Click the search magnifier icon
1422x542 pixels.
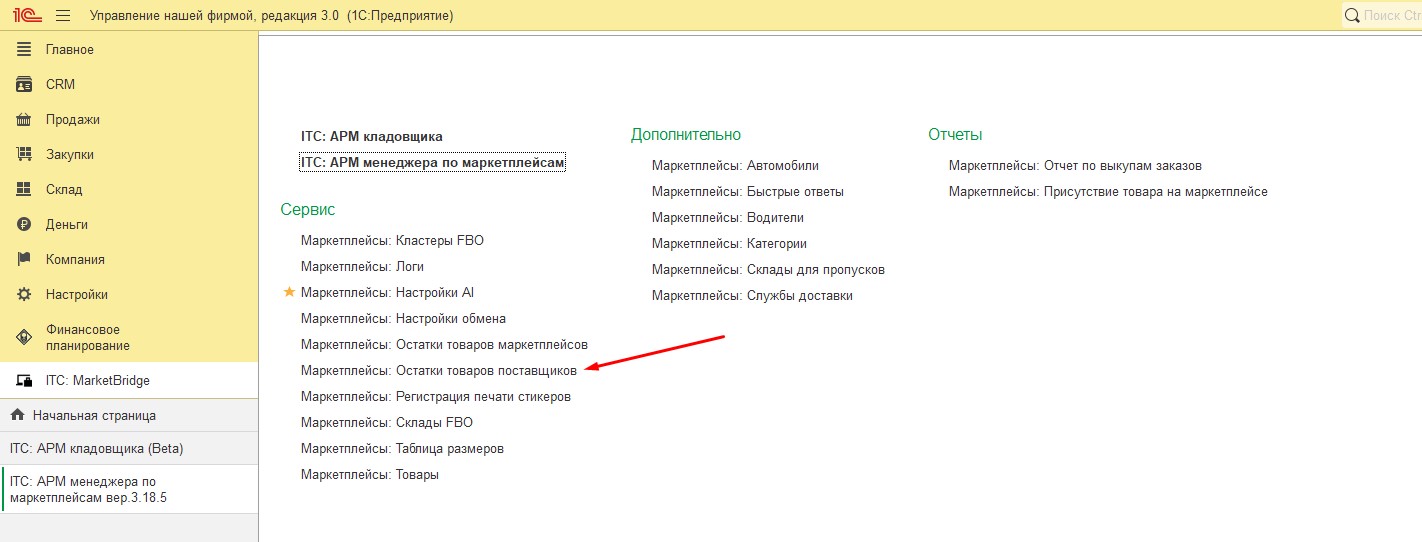pyautogui.click(x=1352, y=15)
